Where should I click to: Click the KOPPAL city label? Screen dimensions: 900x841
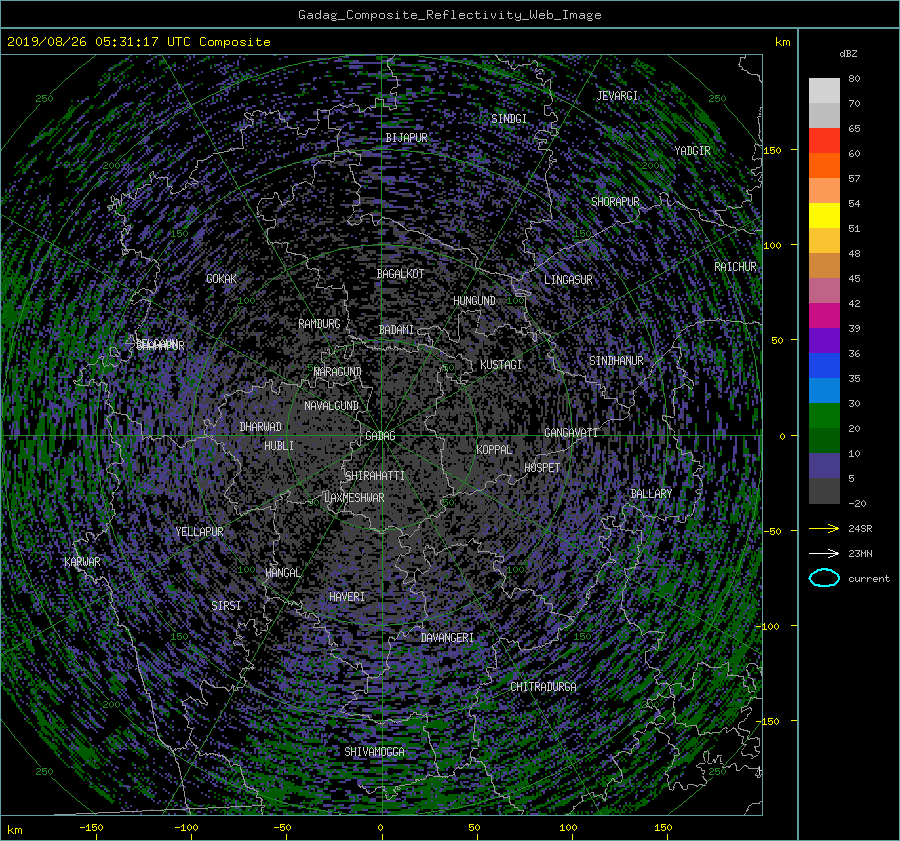pyautogui.click(x=494, y=450)
